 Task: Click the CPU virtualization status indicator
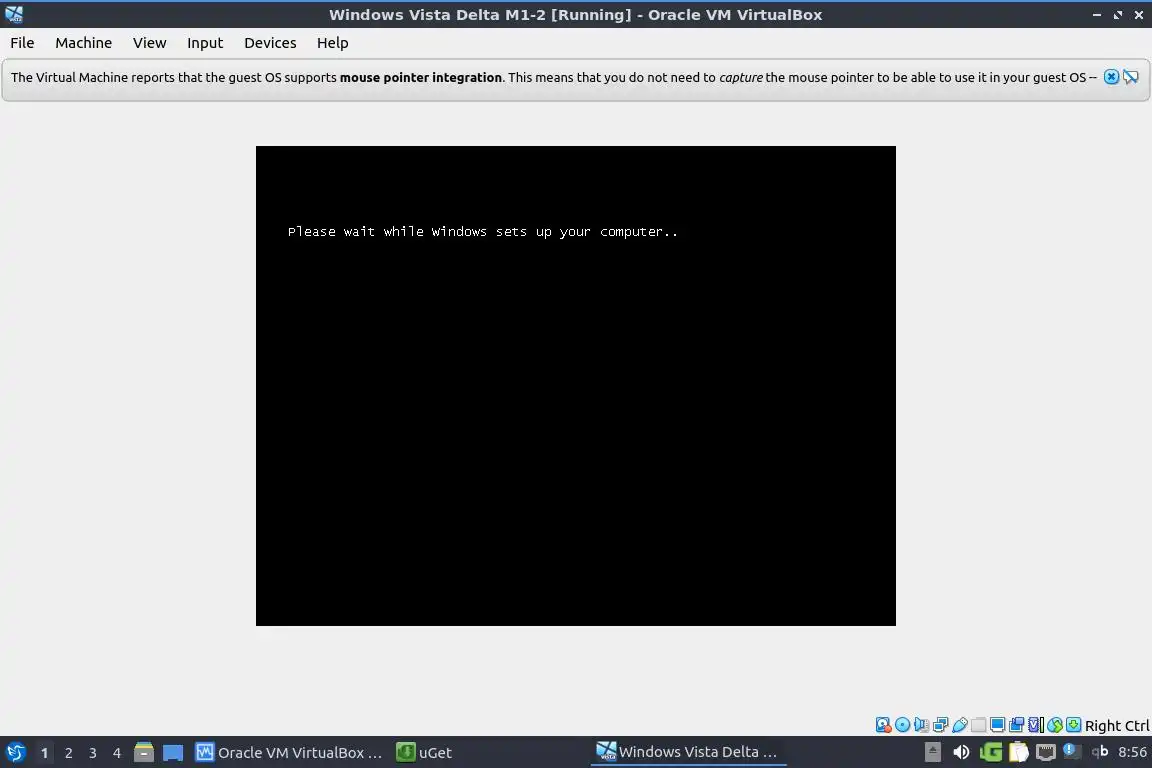point(1036,725)
